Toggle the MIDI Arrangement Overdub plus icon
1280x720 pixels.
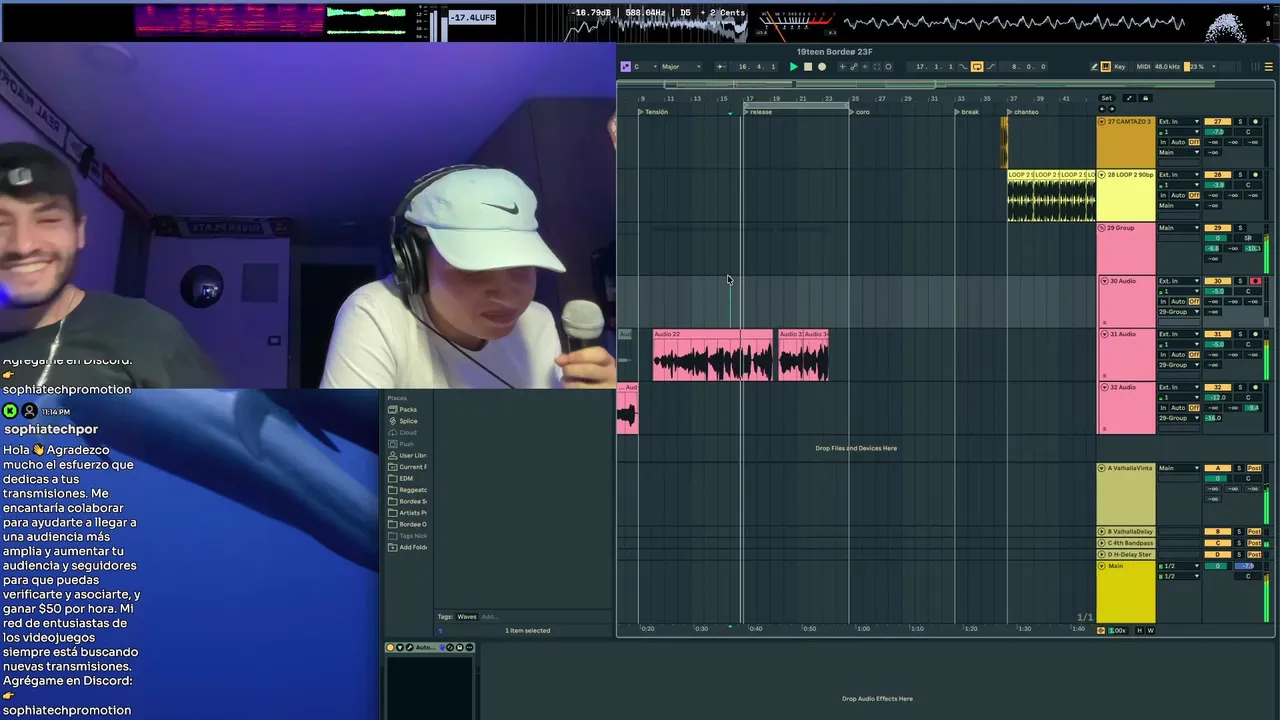point(842,67)
